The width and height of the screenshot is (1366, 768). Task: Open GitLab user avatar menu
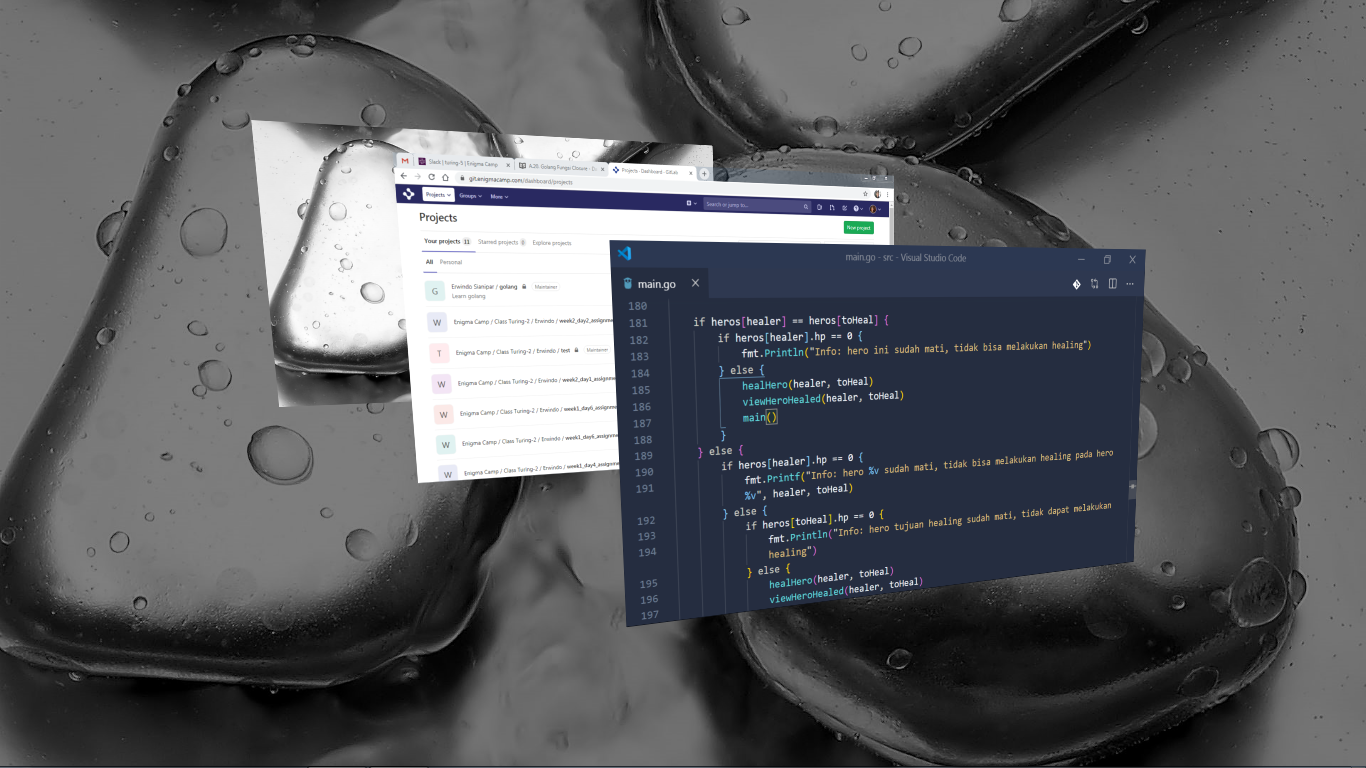click(x=876, y=209)
